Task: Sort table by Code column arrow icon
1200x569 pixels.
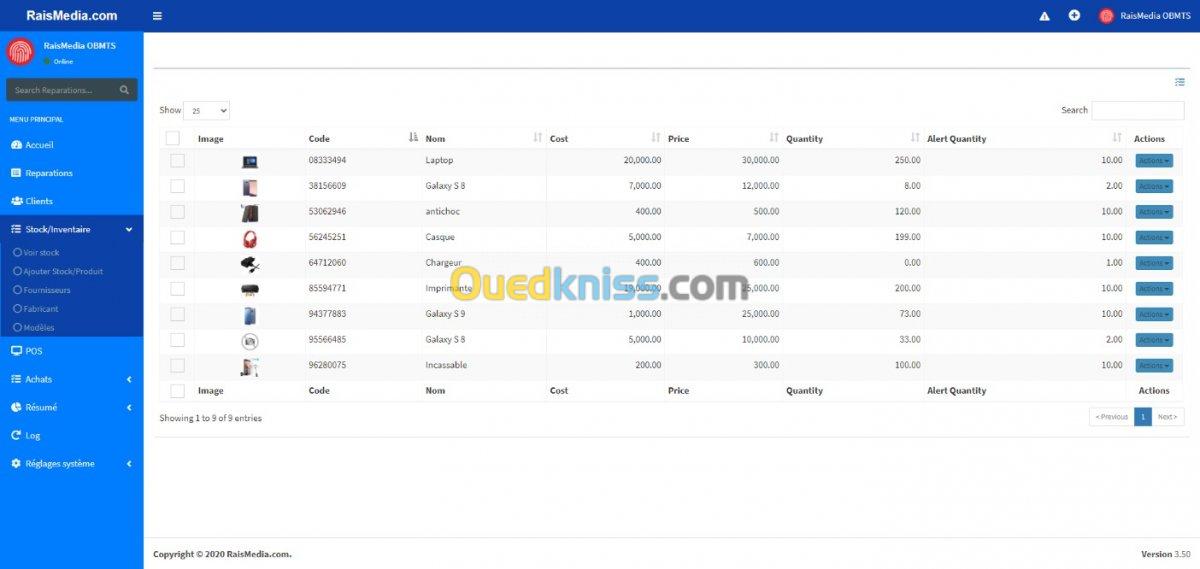Action: 413,138
